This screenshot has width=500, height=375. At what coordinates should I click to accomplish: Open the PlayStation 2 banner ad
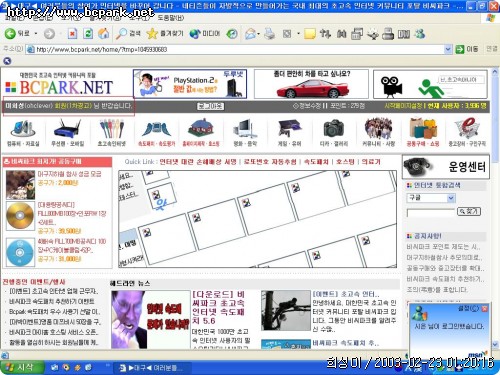190,84
